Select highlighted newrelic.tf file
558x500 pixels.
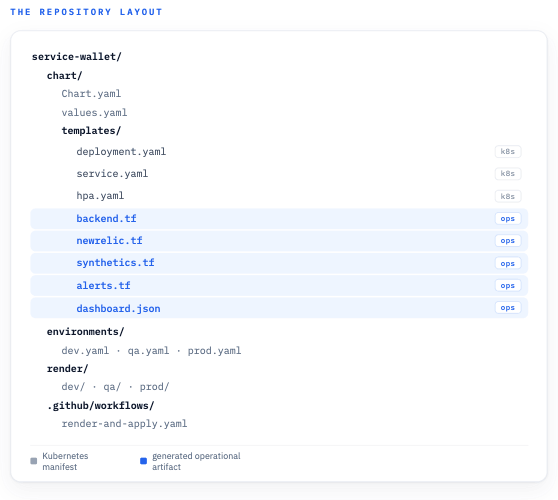pyautogui.click(x=279, y=241)
